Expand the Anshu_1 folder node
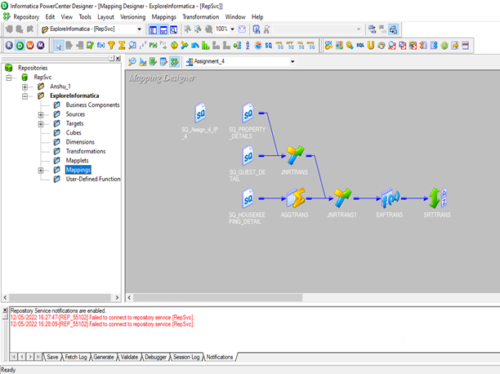The height and width of the screenshot is (374, 500). click(25, 87)
